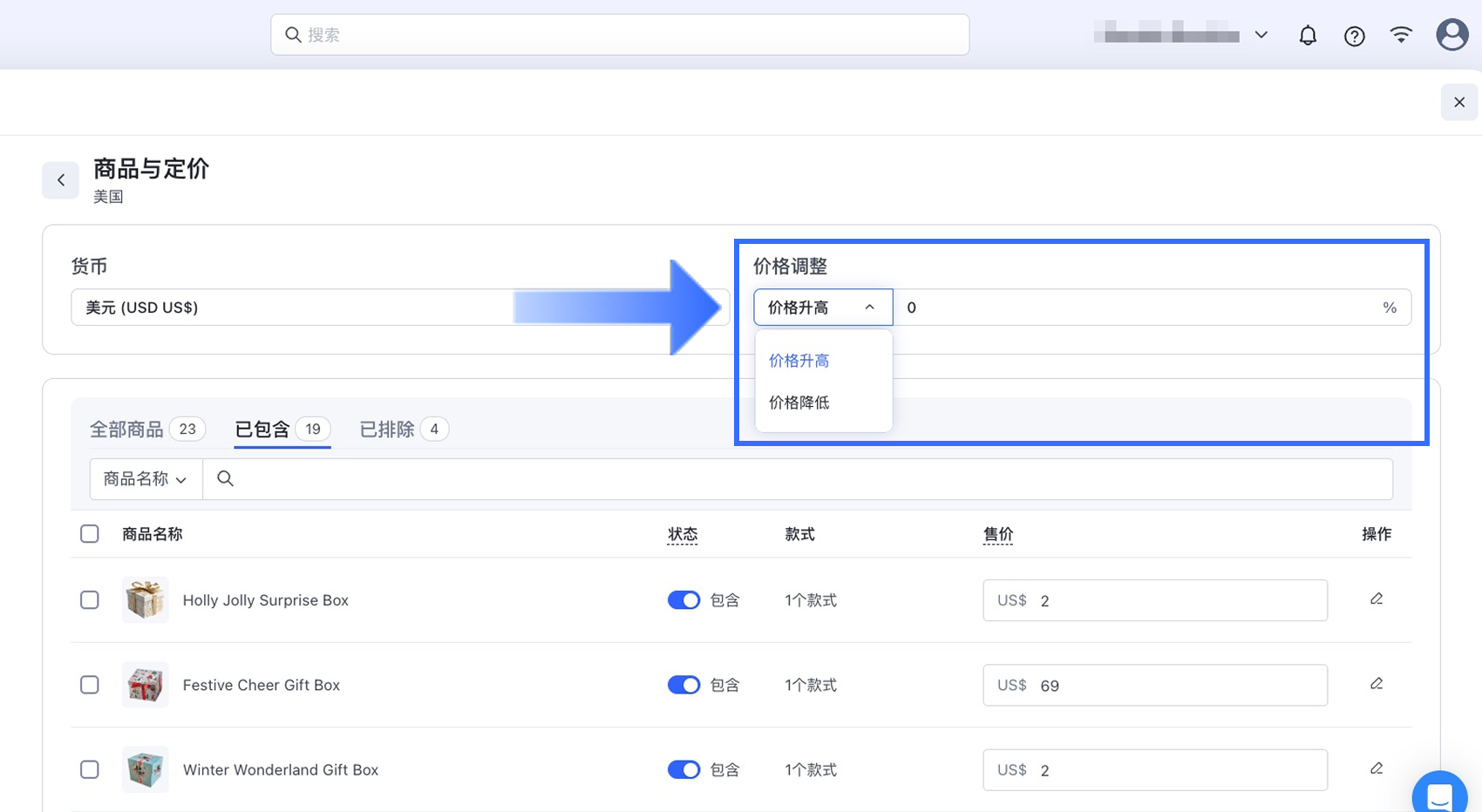Viewport: 1482px width, 812px height.
Task: Click the notification bell icon
Action: coord(1308,36)
